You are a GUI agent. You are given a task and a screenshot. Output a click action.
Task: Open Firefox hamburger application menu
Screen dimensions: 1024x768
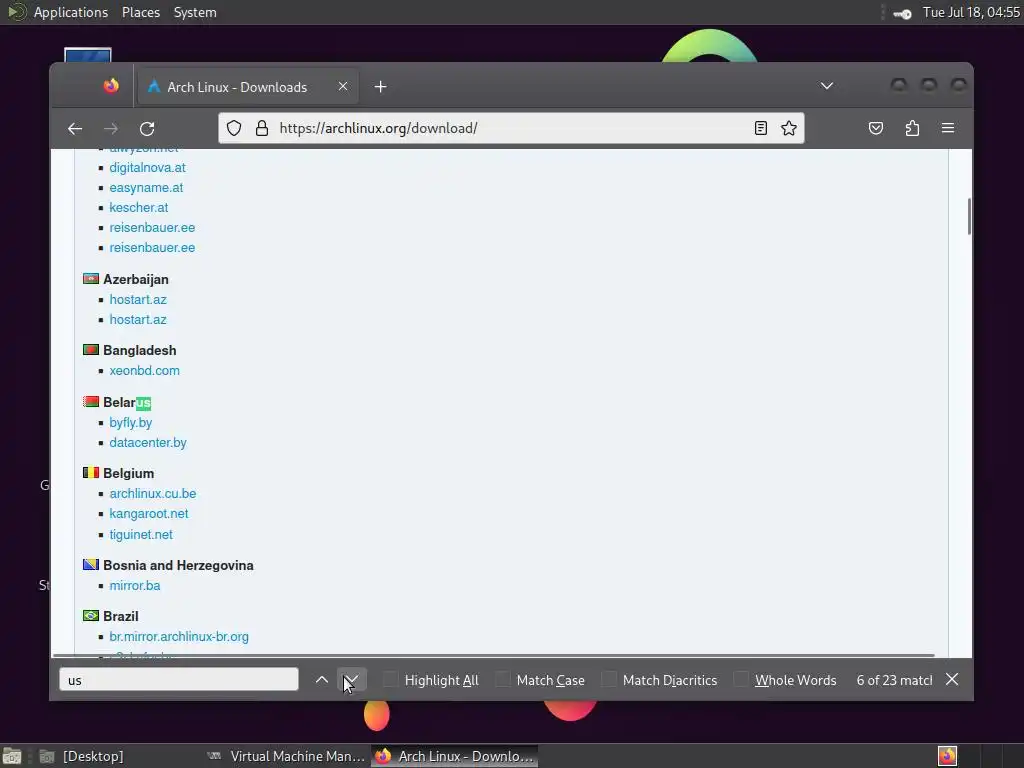click(x=948, y=128)
